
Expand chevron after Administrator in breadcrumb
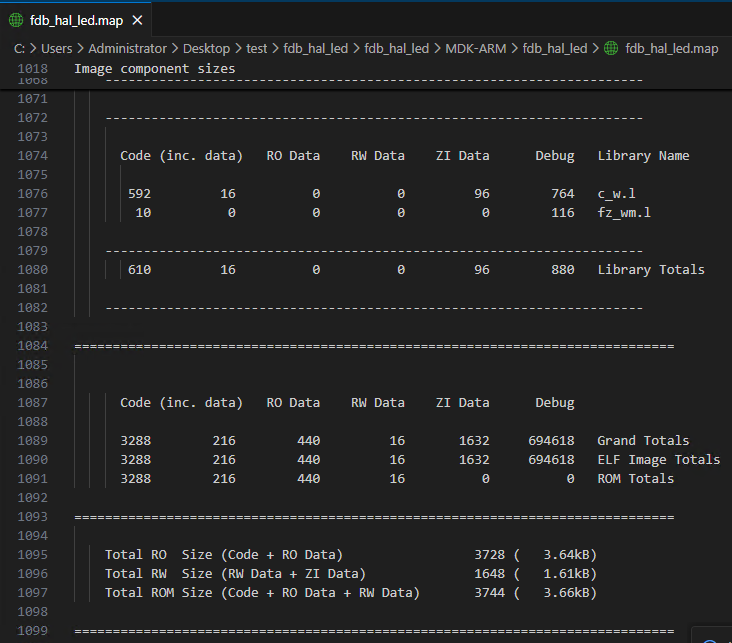point(175,49)
